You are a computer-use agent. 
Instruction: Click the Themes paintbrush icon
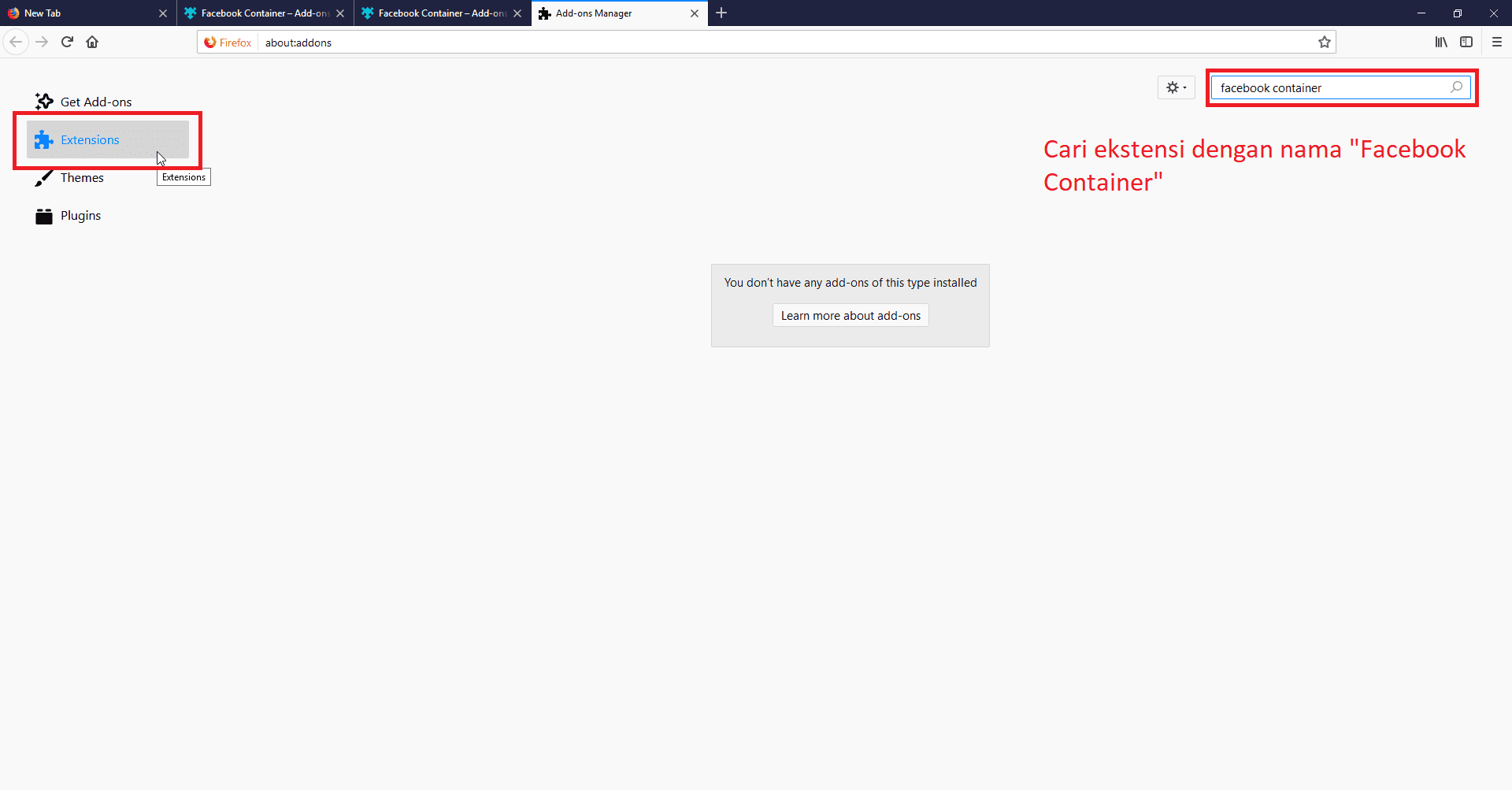pyautogui.click(x=44, y=178)
